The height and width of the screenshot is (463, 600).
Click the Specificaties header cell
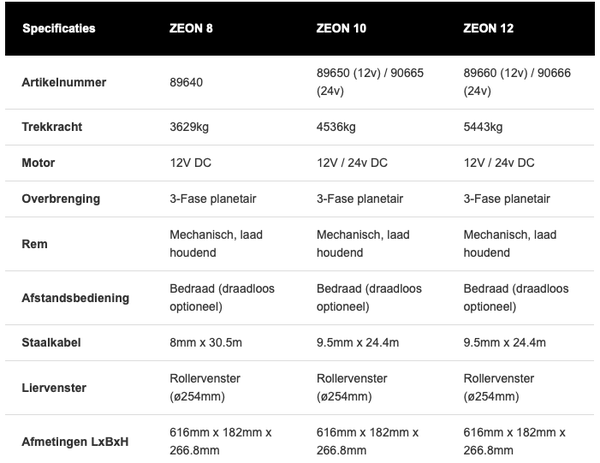tap(59, 28)
